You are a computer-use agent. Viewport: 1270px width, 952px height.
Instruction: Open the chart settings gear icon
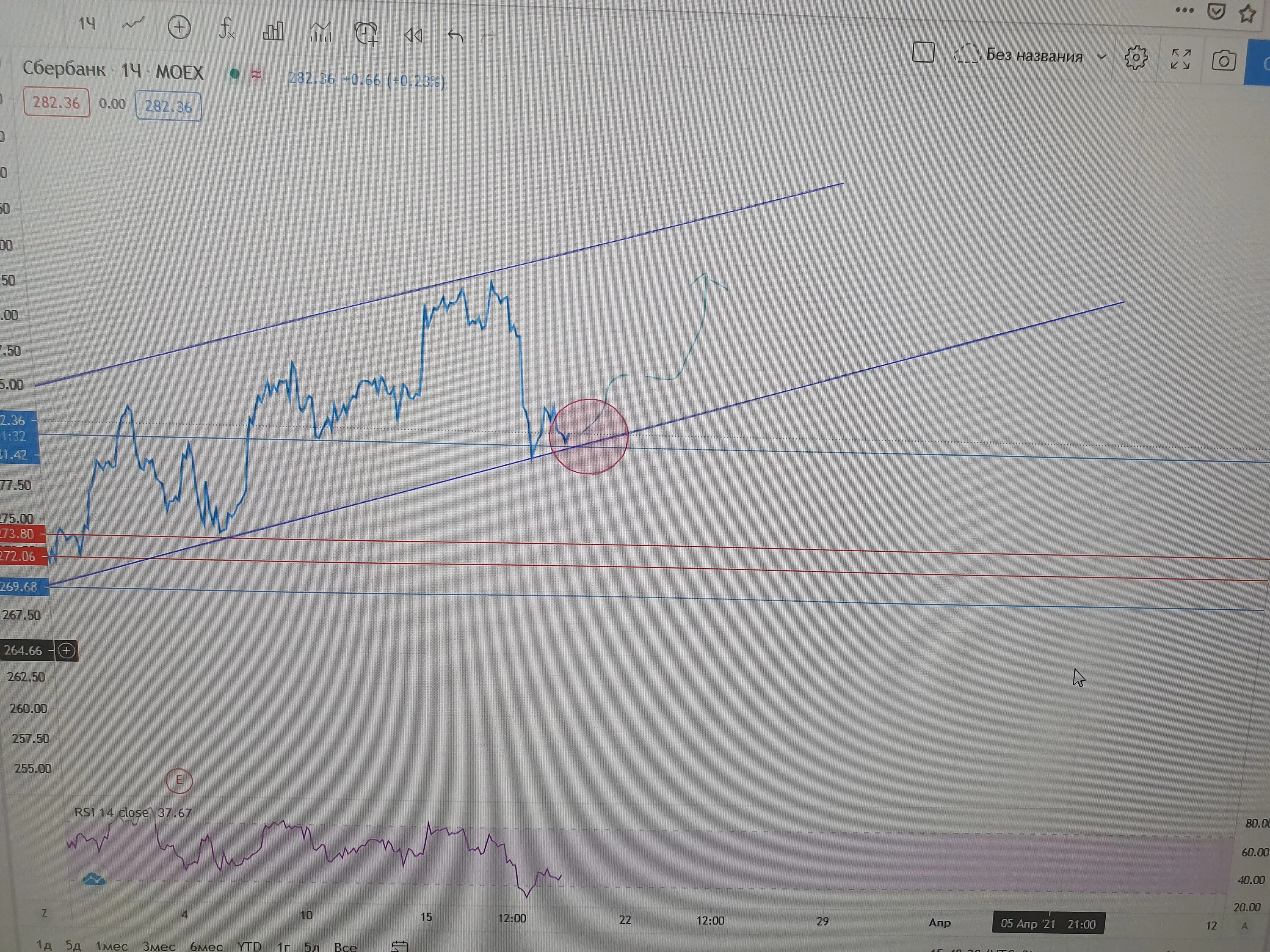coord(1136,58)
